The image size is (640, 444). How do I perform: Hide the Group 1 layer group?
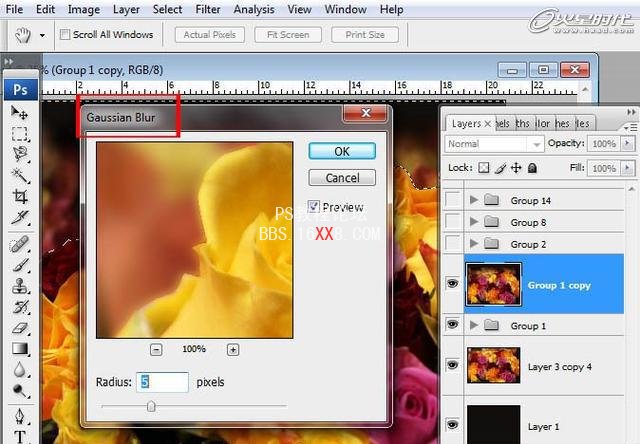point(452,324)
